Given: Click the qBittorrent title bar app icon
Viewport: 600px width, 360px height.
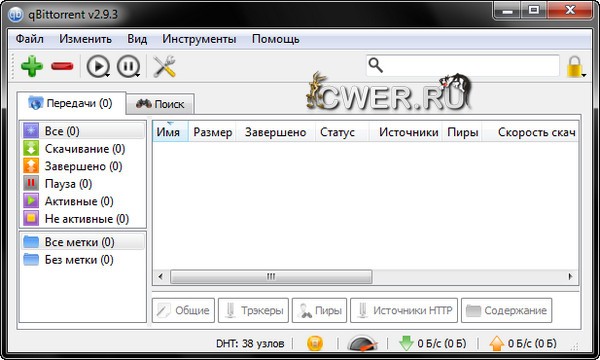Looking at the screenshot, I should tap(16, 15).
